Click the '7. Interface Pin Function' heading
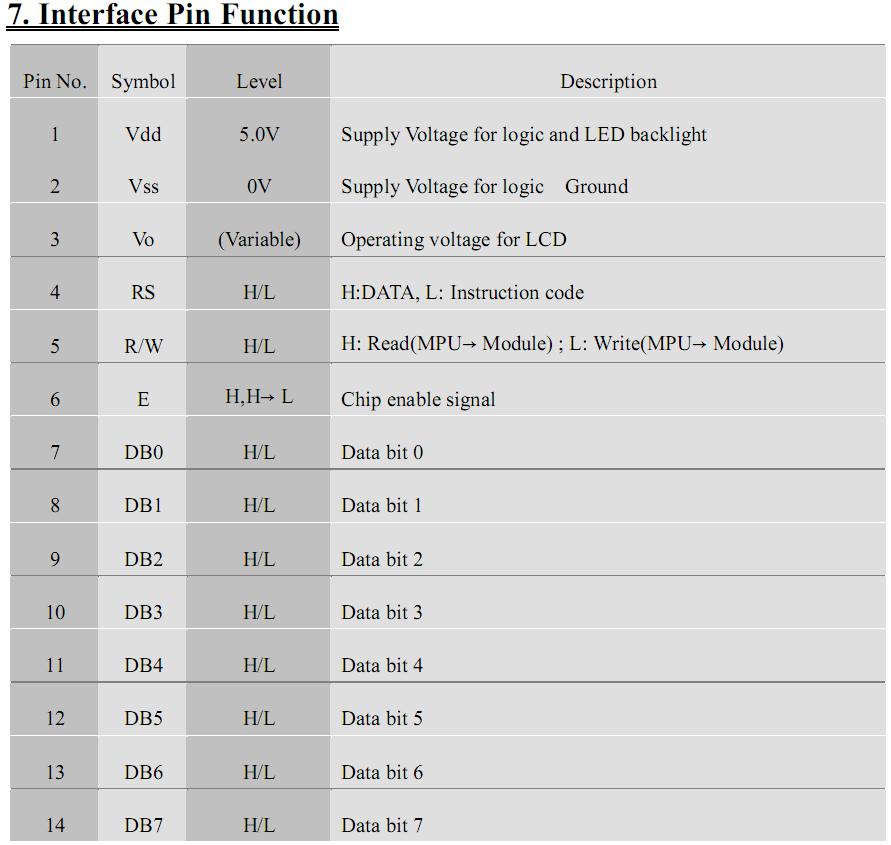This screenshot has height=845, width=891. [x=172, y=14]
